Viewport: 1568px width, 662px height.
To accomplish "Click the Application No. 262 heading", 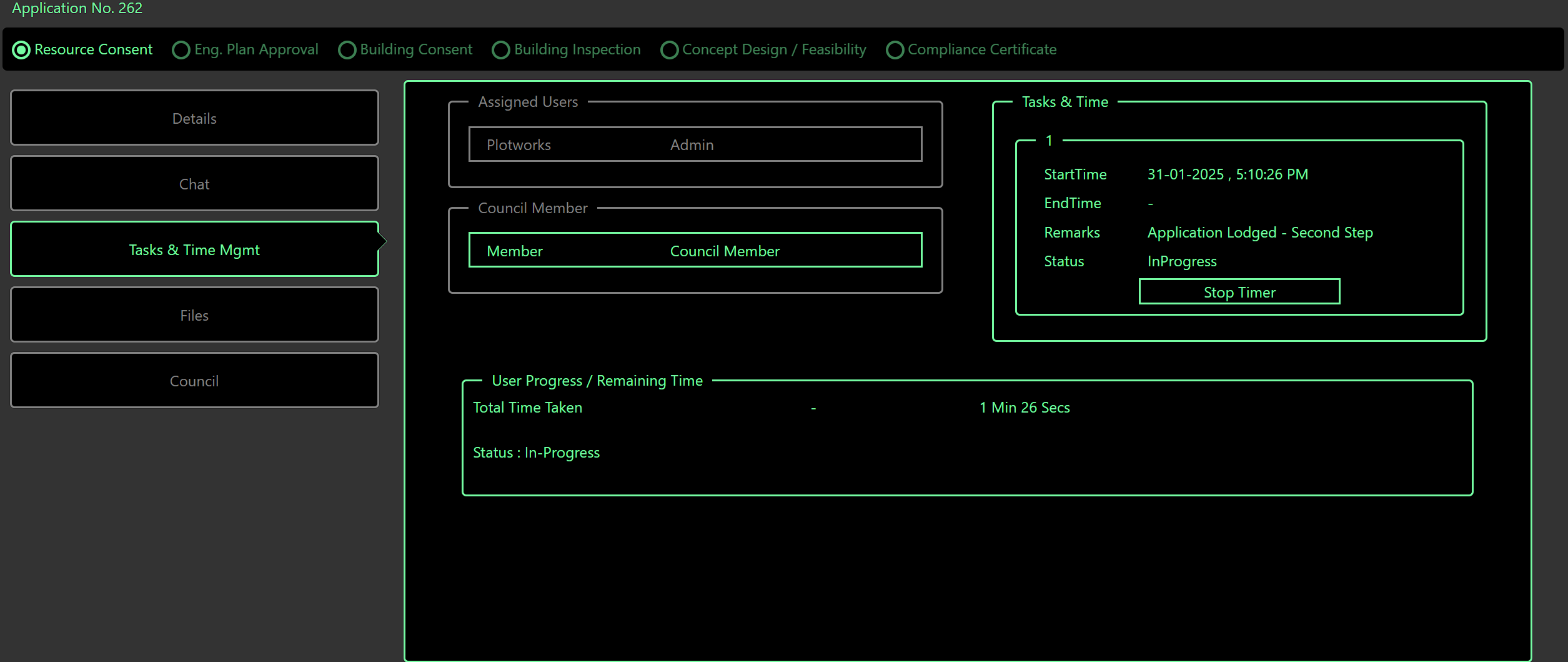I will [76, 8].
